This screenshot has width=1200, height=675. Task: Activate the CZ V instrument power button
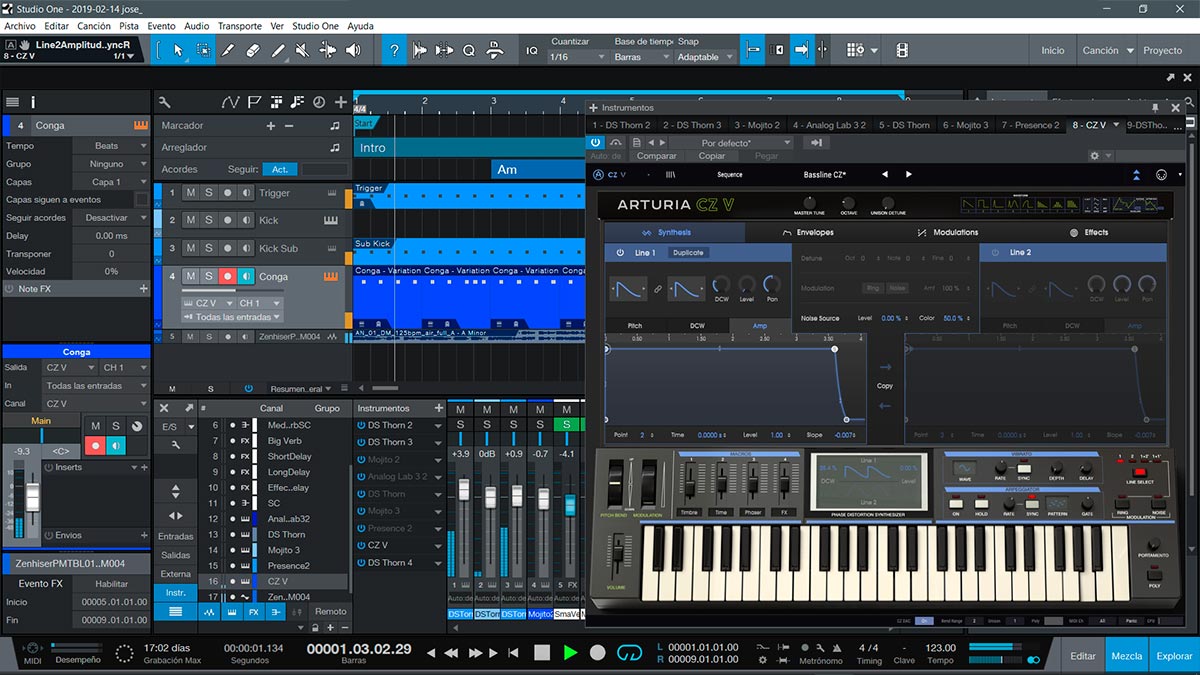(596, 143)
